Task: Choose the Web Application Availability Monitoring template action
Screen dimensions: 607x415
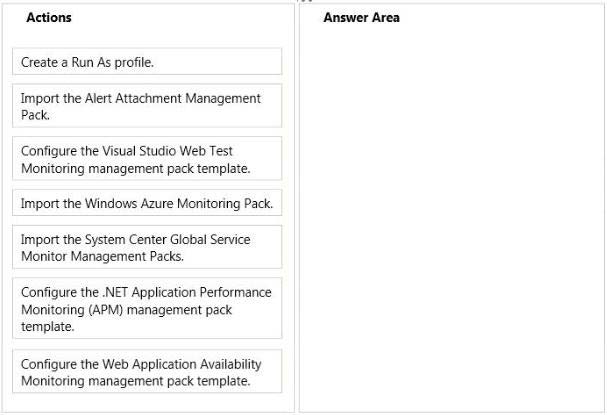Action: pos(147,372)
